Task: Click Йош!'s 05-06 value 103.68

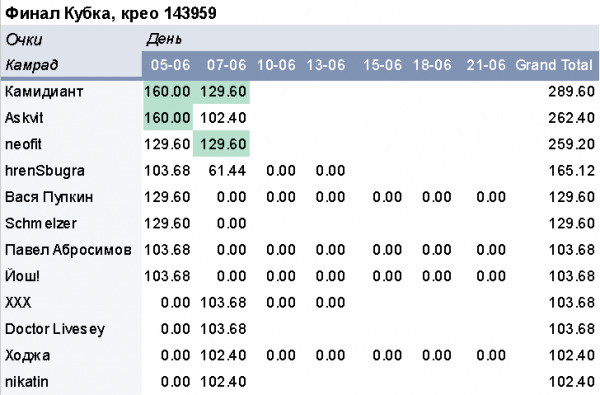Action: tap(167, 276)
